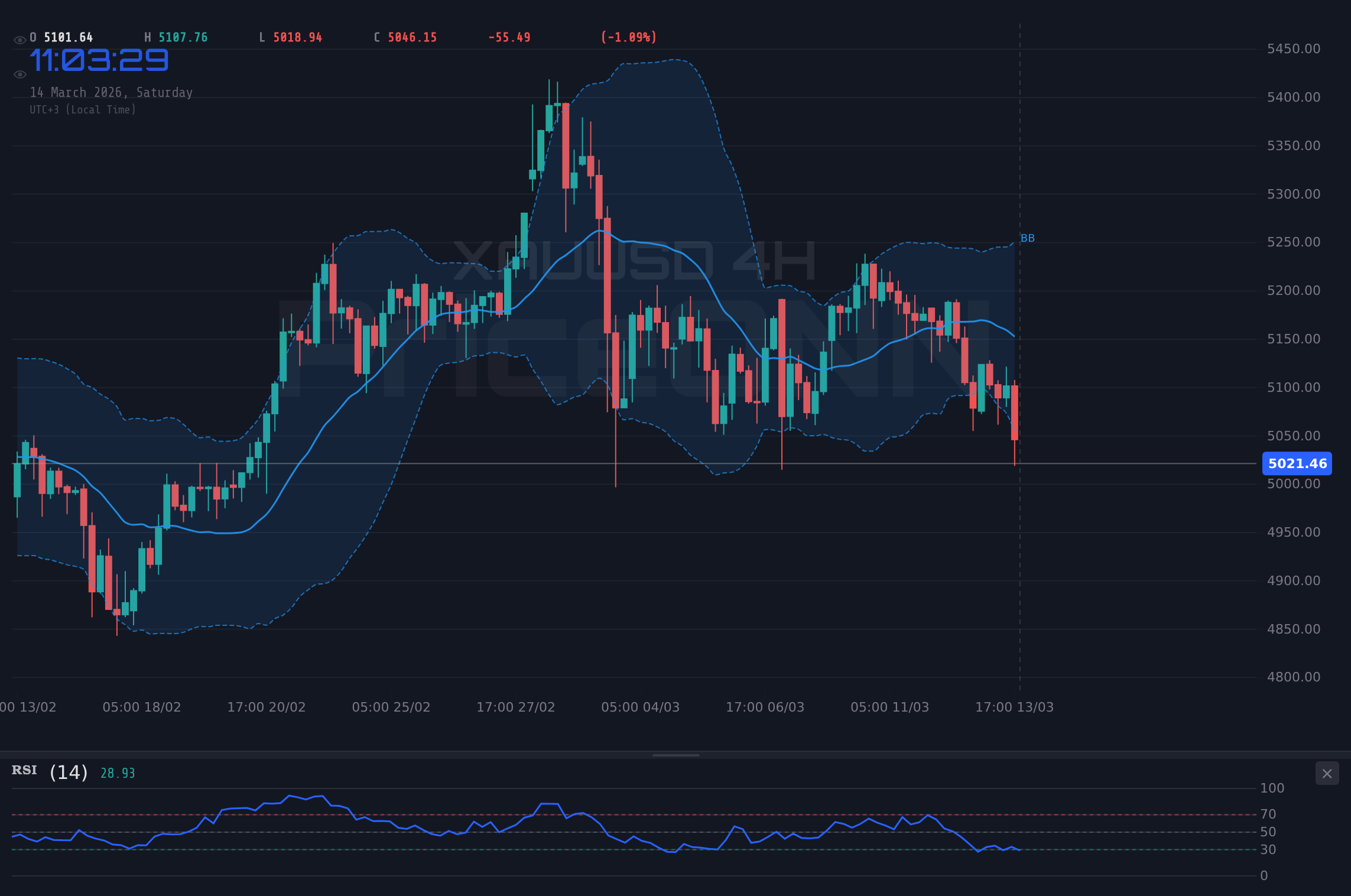Click the XAUUSD 4H chart watermark

(x=634, y=262)
